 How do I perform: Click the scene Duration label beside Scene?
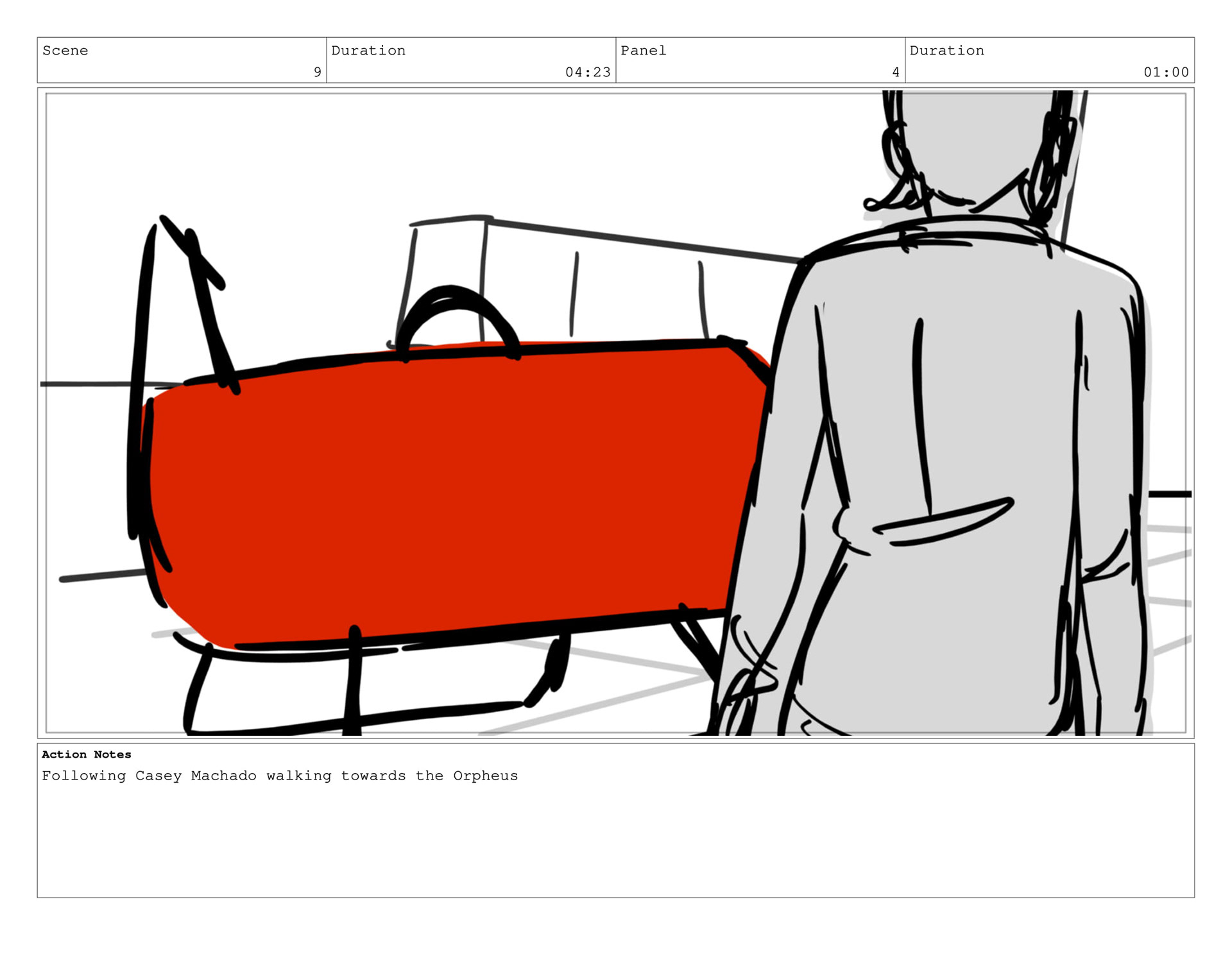click(x=368, y=51)
